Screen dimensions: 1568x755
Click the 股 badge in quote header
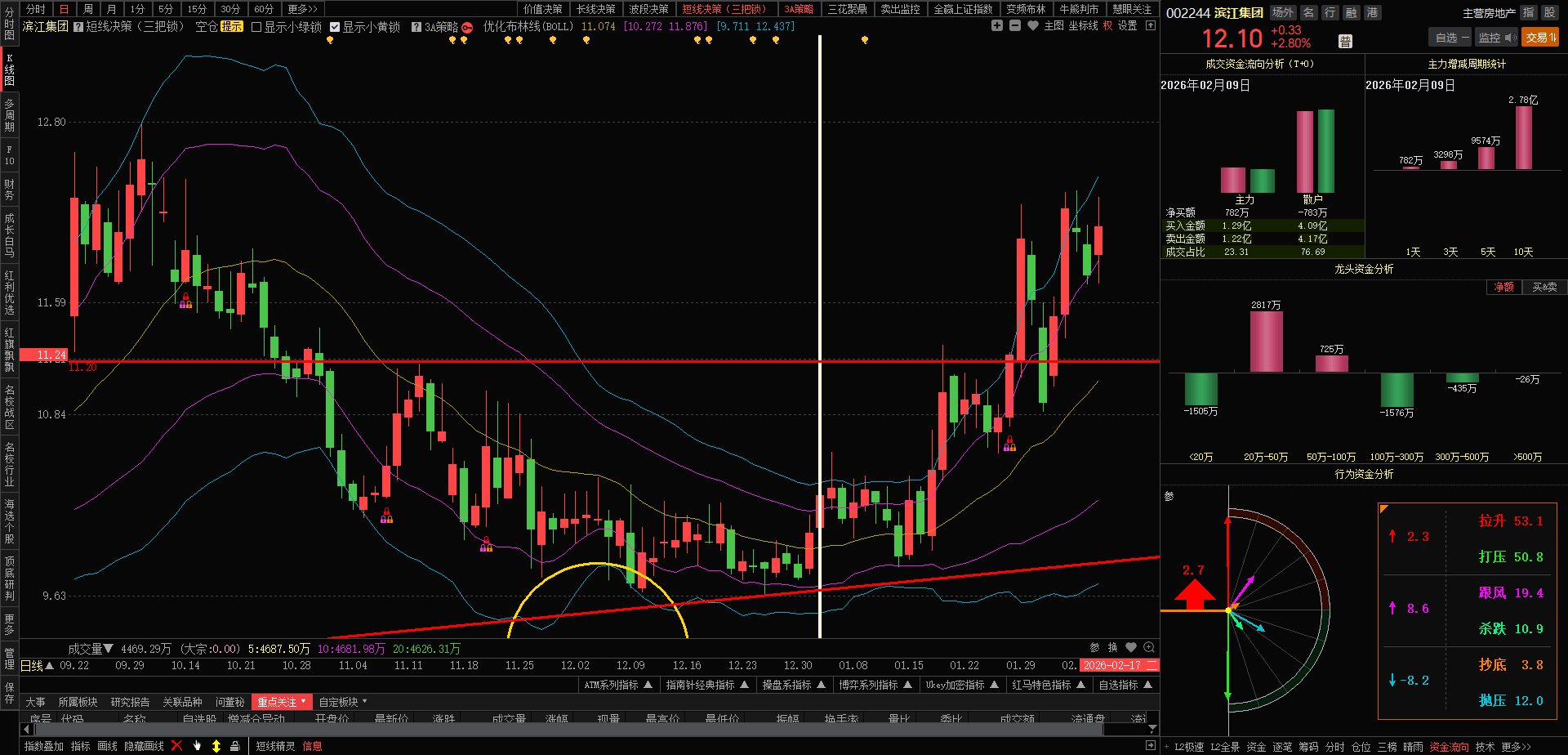(x=1549, y=13)
